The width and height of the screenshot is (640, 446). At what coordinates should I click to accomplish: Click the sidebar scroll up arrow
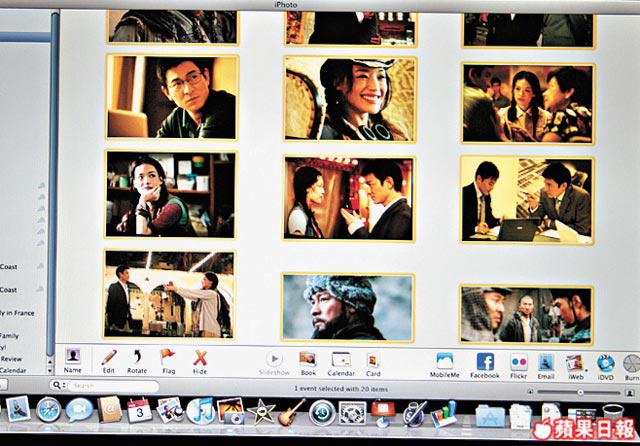pyautogui.click(x=50, y=362)
